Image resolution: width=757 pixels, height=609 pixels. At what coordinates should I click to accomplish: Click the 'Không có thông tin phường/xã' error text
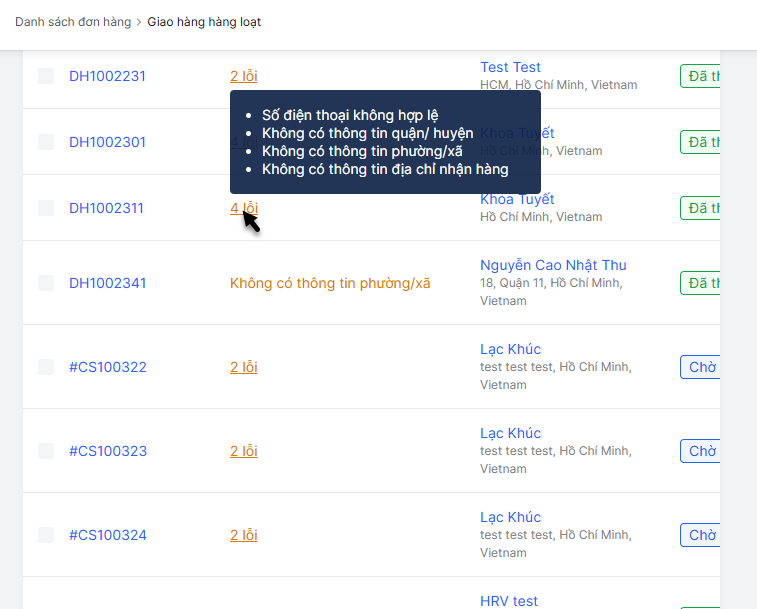pos(330,283)
